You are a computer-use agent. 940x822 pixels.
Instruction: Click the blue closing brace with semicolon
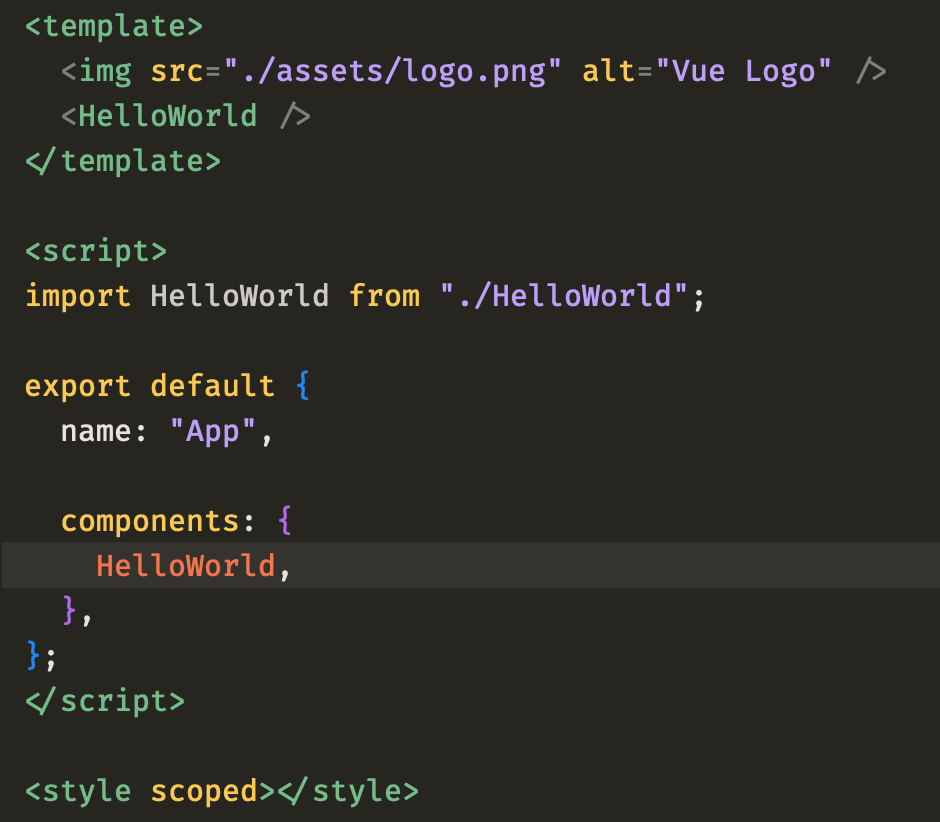click(x=41, y=656)
